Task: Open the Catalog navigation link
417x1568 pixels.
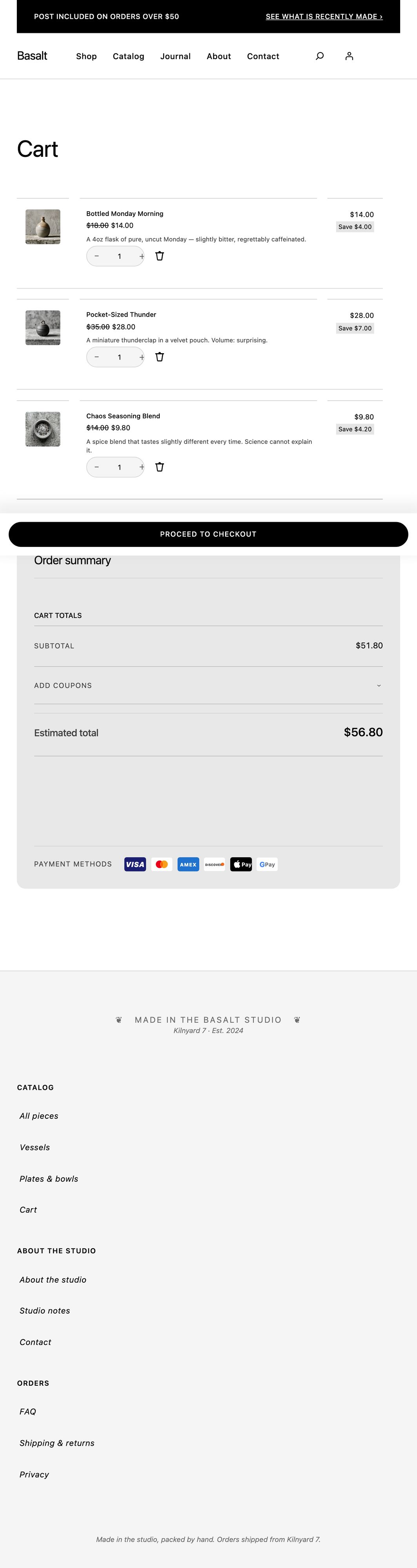Action: tap(128, 56)
